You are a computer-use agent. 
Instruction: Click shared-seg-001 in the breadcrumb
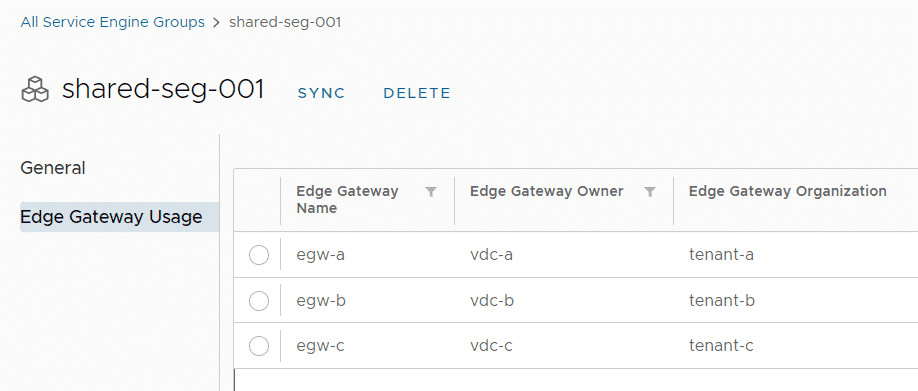[x=285, y=22]
